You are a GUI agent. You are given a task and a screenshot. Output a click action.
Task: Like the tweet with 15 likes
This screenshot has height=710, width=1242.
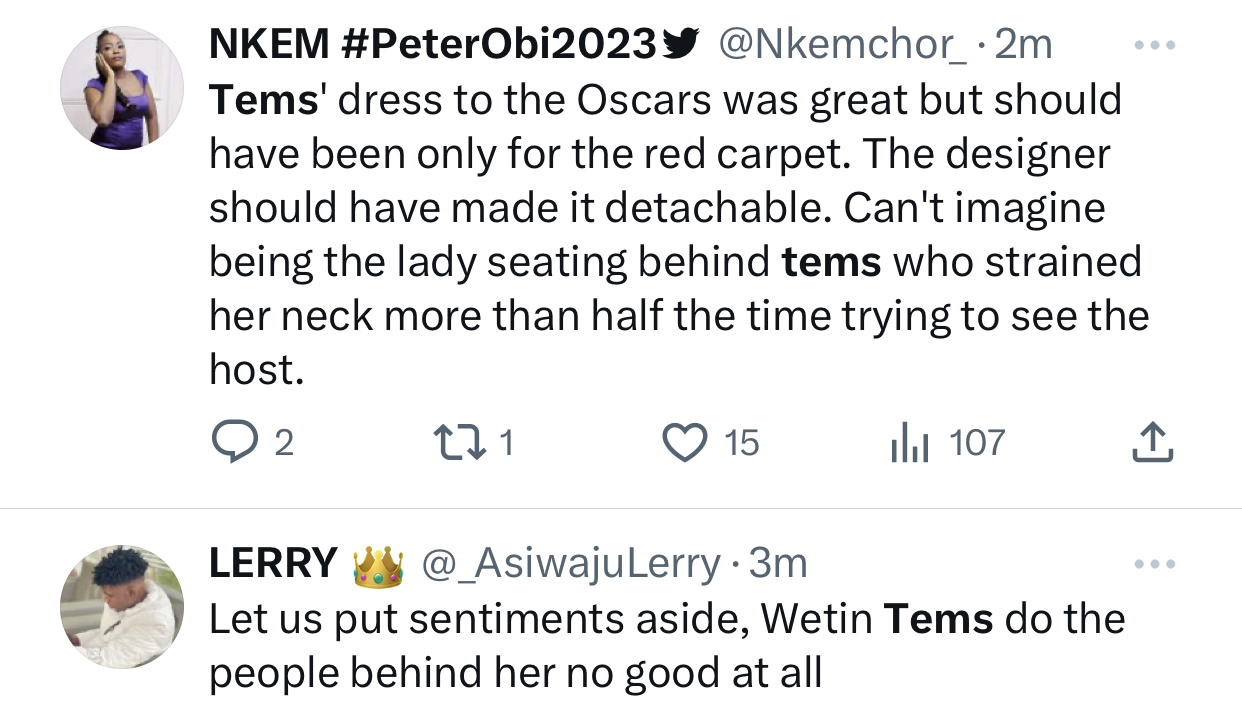(x=685, y=442)
